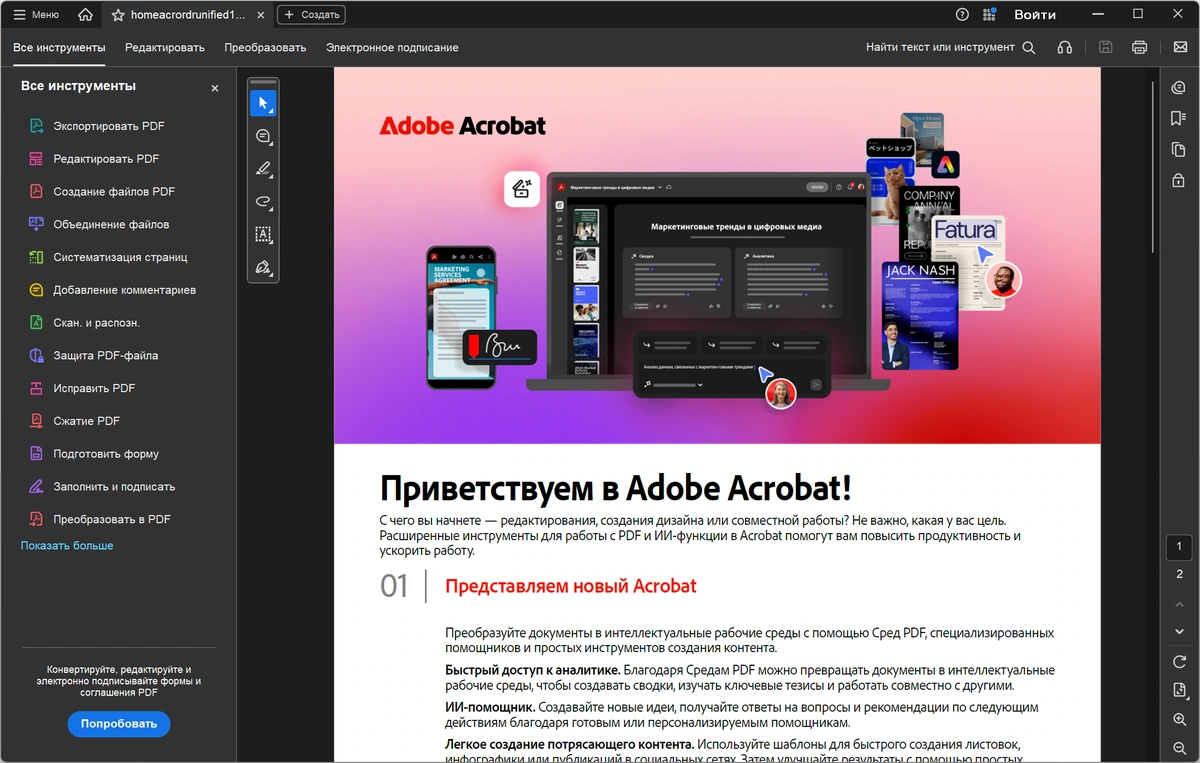Open Защита PDF-файла tool
This screenshot has height=763, width=1200.
(x=92, y=355)
